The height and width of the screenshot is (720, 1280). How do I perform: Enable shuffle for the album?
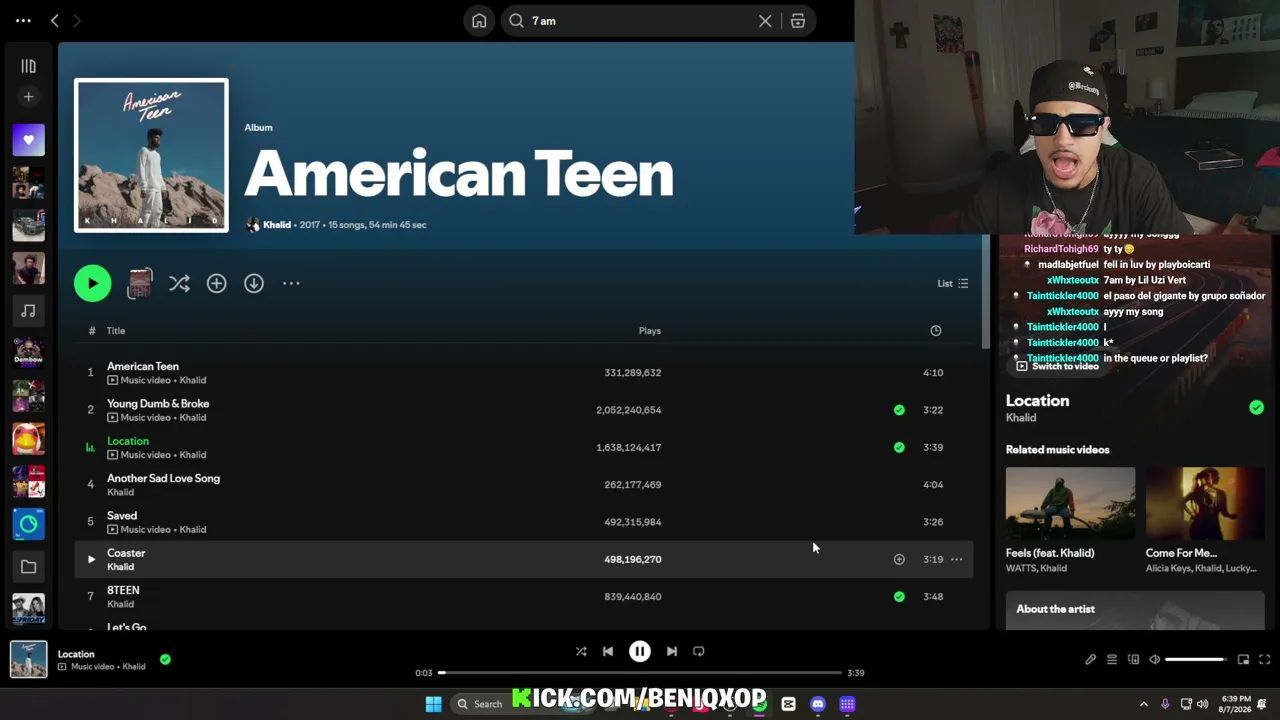tap(179, 283)
